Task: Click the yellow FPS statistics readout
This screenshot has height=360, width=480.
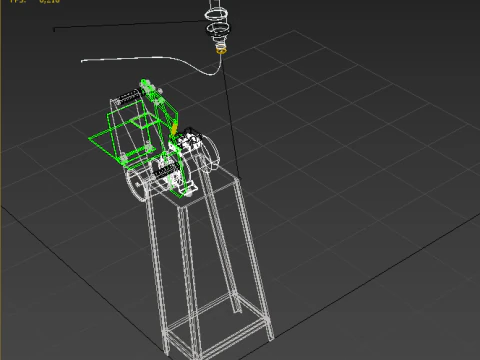Action: [35, 1]
